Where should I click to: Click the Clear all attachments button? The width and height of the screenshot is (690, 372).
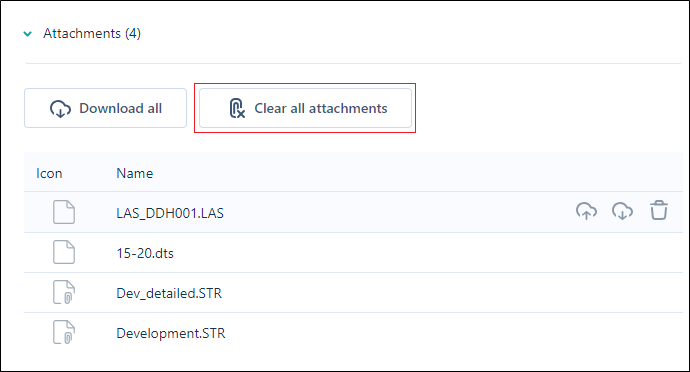pyautogui.click(x=305, y=108)
